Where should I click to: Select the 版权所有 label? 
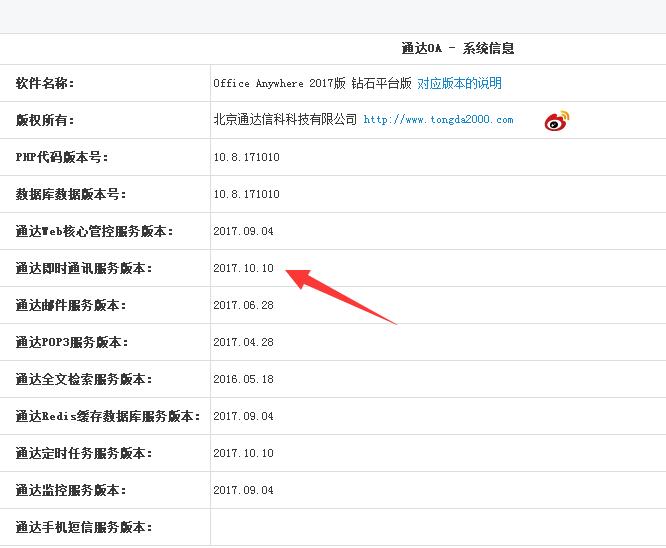pos(45,120)
